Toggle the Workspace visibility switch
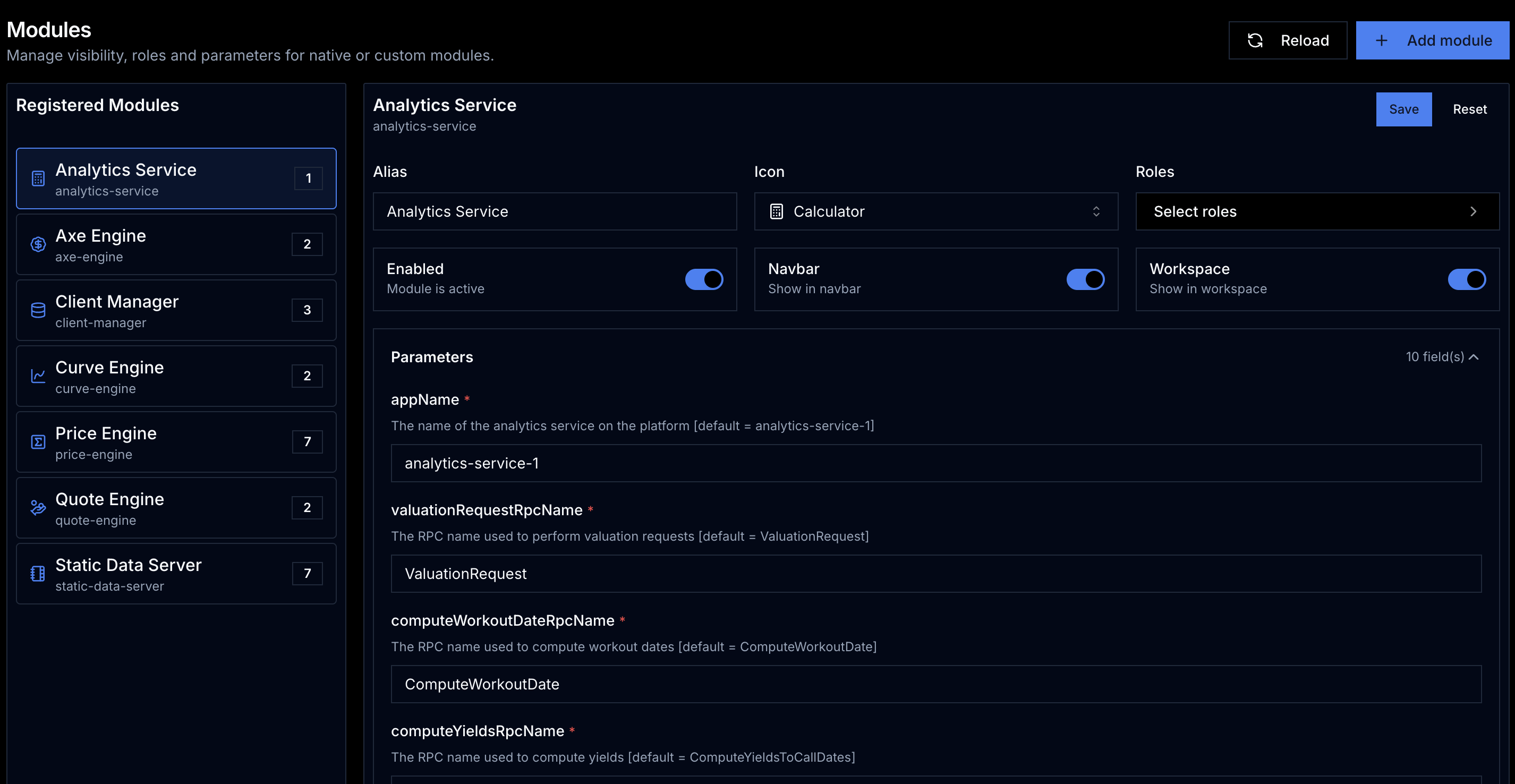 click(x=1467, y=279)
